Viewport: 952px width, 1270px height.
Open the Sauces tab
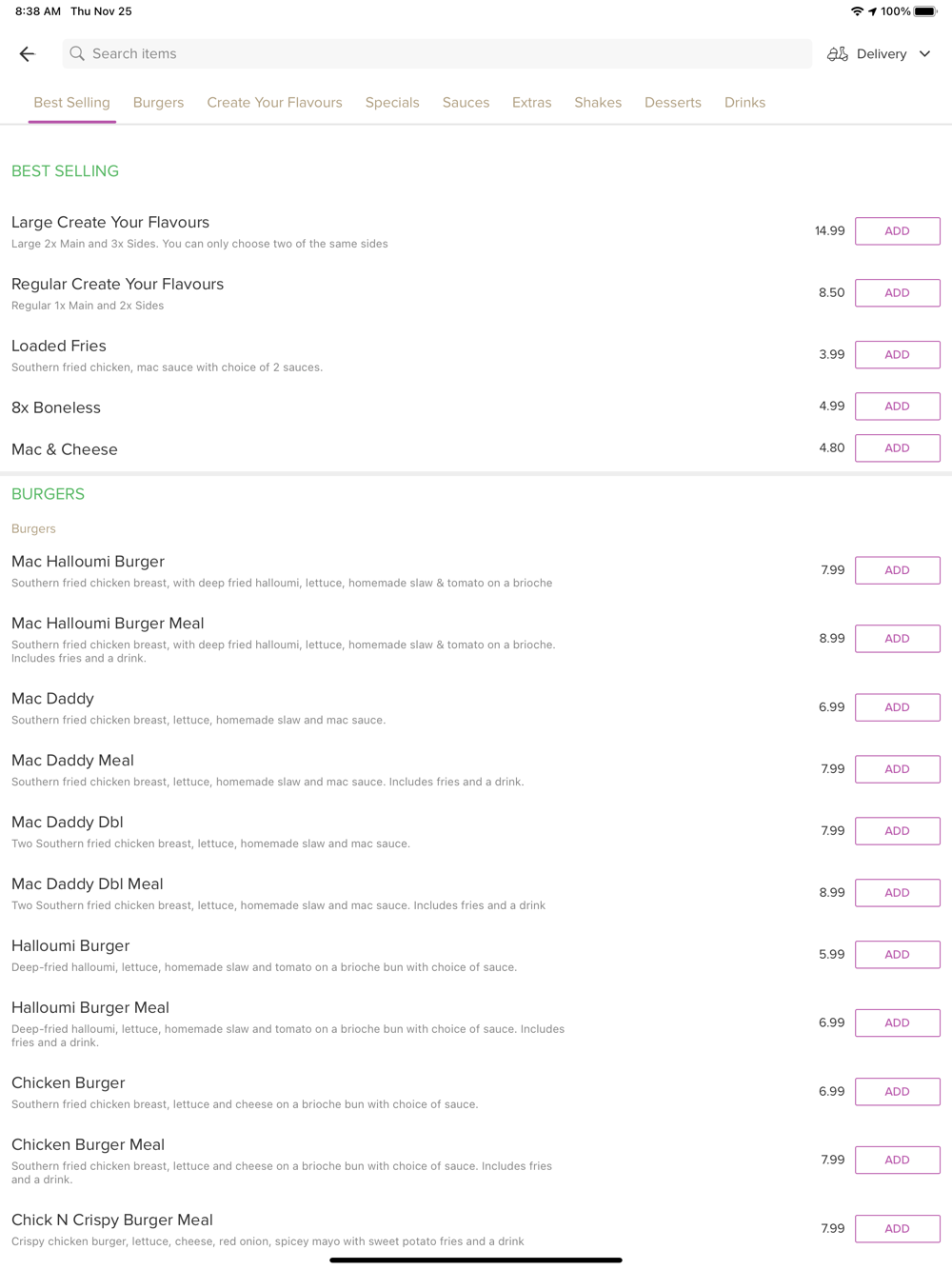click(x=466, y=103)
